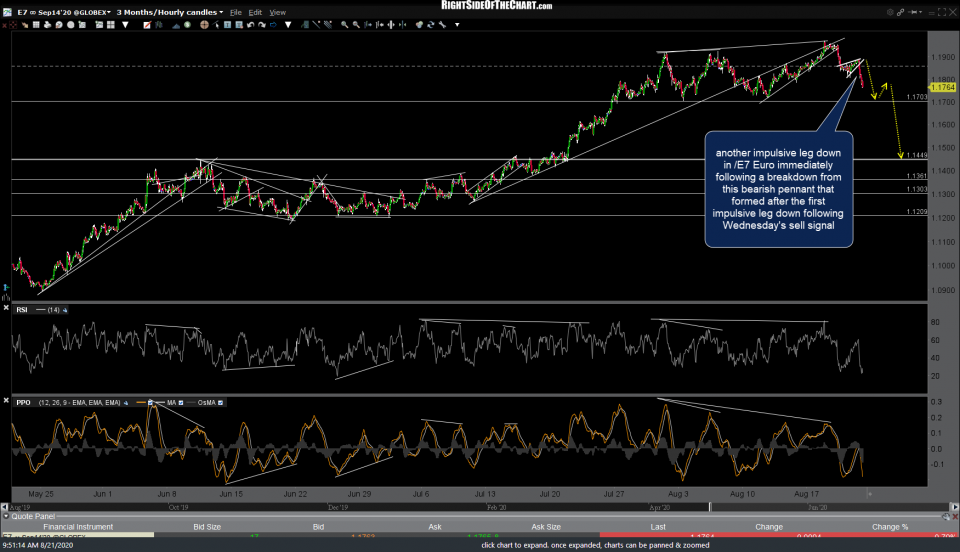
Task: Toggle the PPO MA line checkbox
Action: click(182, 402)
